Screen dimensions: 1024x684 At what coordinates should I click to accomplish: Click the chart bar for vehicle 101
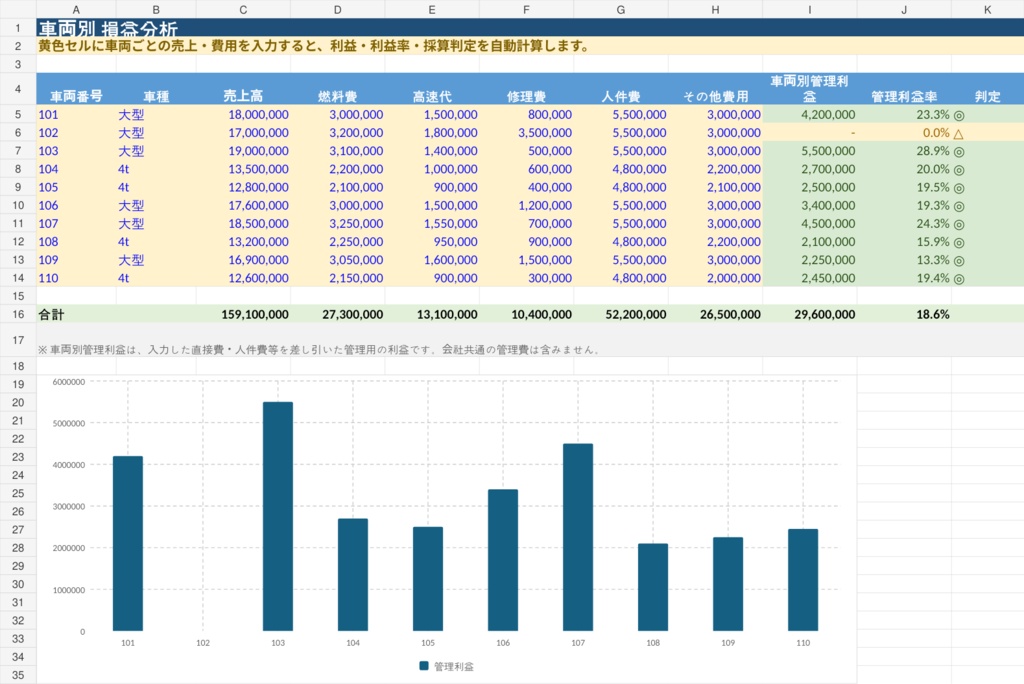[128, 544]
